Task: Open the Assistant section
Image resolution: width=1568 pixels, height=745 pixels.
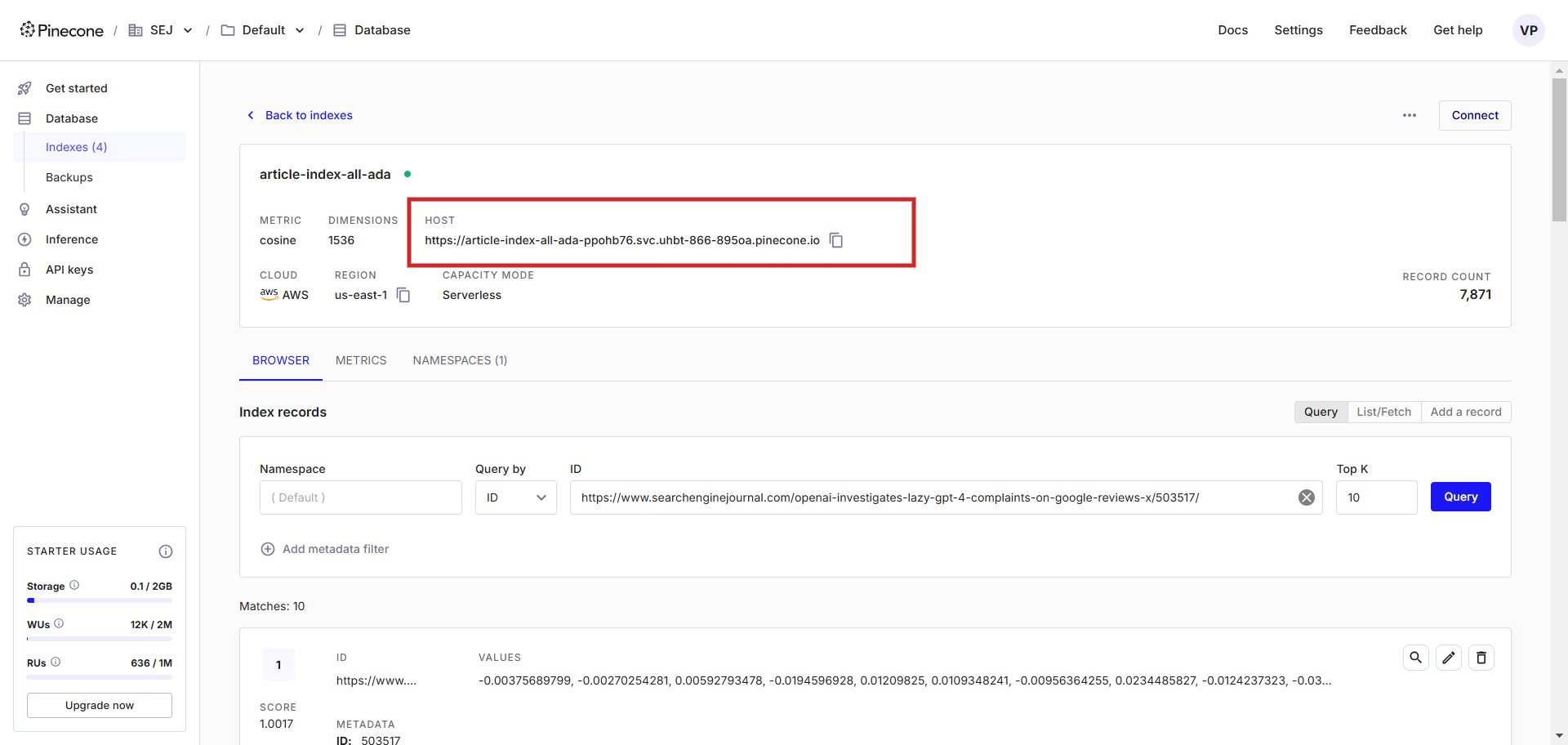Action: [x=72, y=208]
